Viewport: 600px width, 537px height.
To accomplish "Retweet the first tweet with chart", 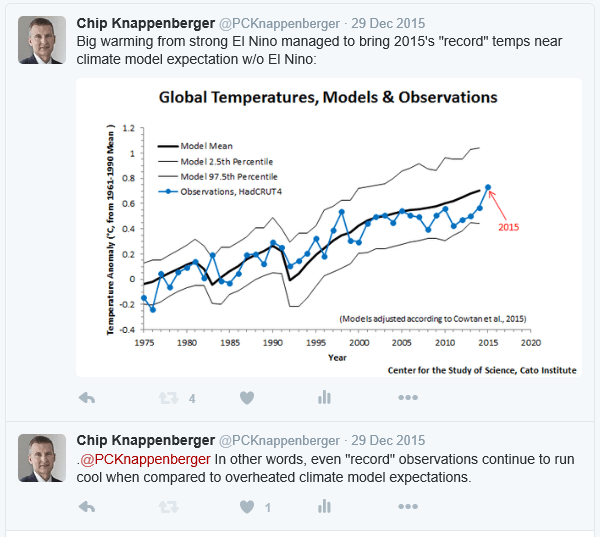I will (166, 398).
